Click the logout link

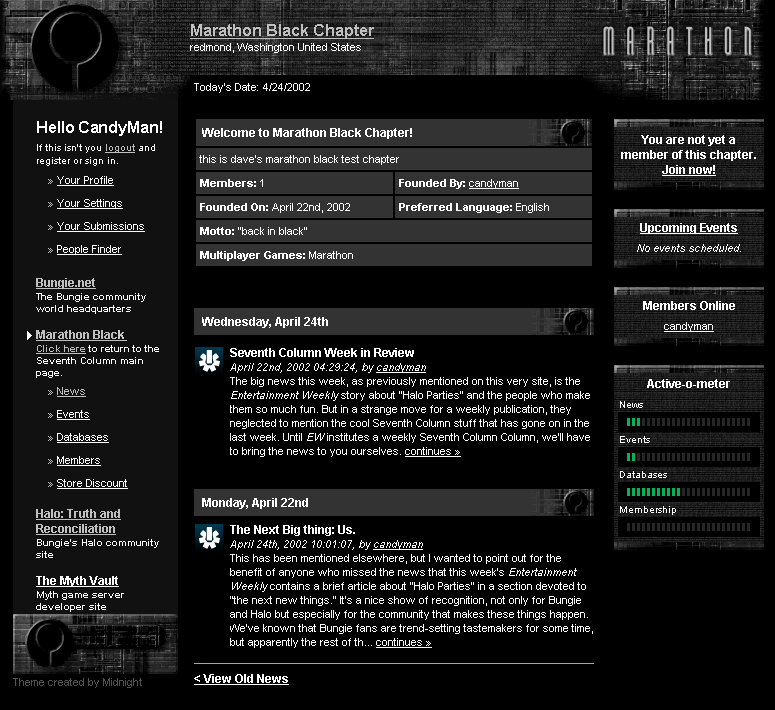tap(120, 148)
